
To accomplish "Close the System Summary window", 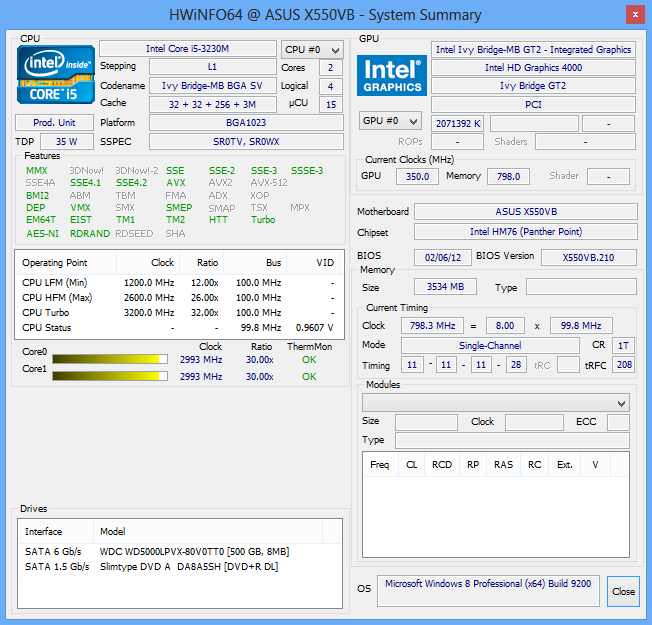I will click(x=635, y=15).
